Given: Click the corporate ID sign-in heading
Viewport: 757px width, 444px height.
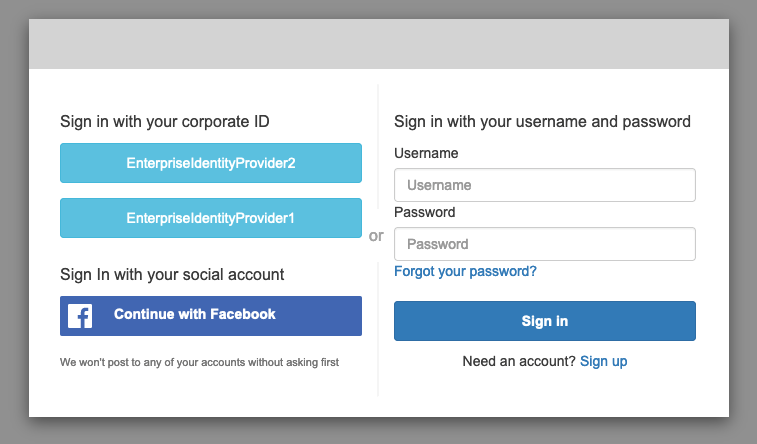Looking at the screenshot, I should point(164,122).
